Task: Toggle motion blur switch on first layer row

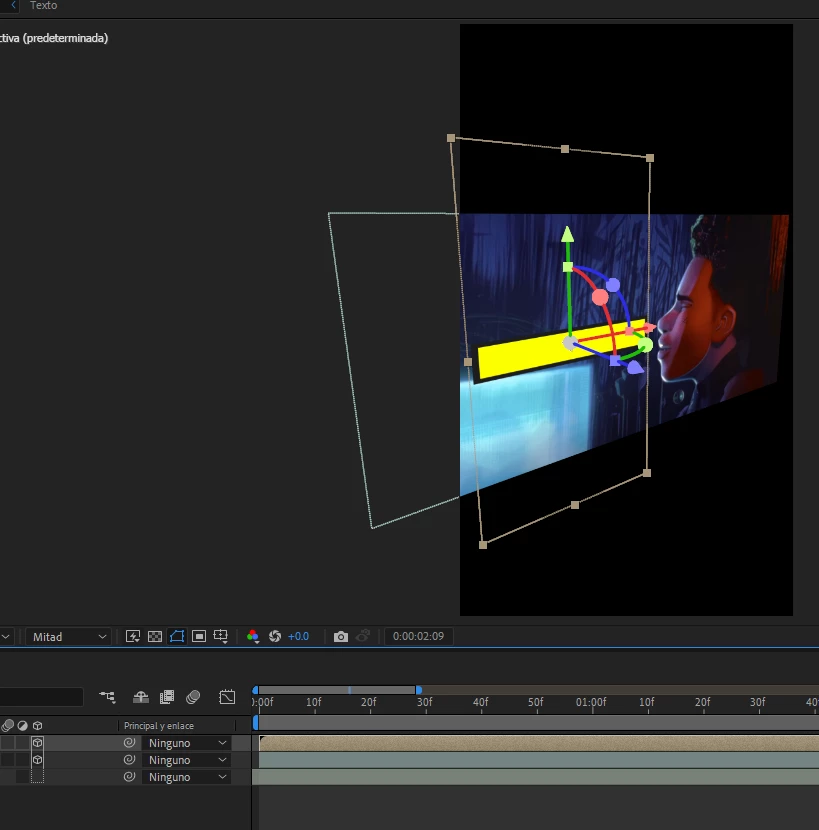Action: (7, 743)
